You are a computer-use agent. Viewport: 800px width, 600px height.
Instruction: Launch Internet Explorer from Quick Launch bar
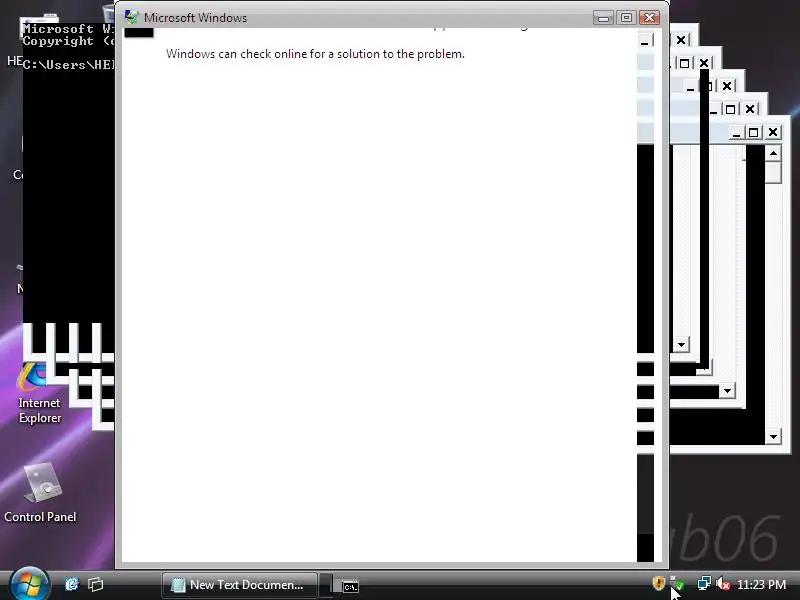[x=72, y=584]
